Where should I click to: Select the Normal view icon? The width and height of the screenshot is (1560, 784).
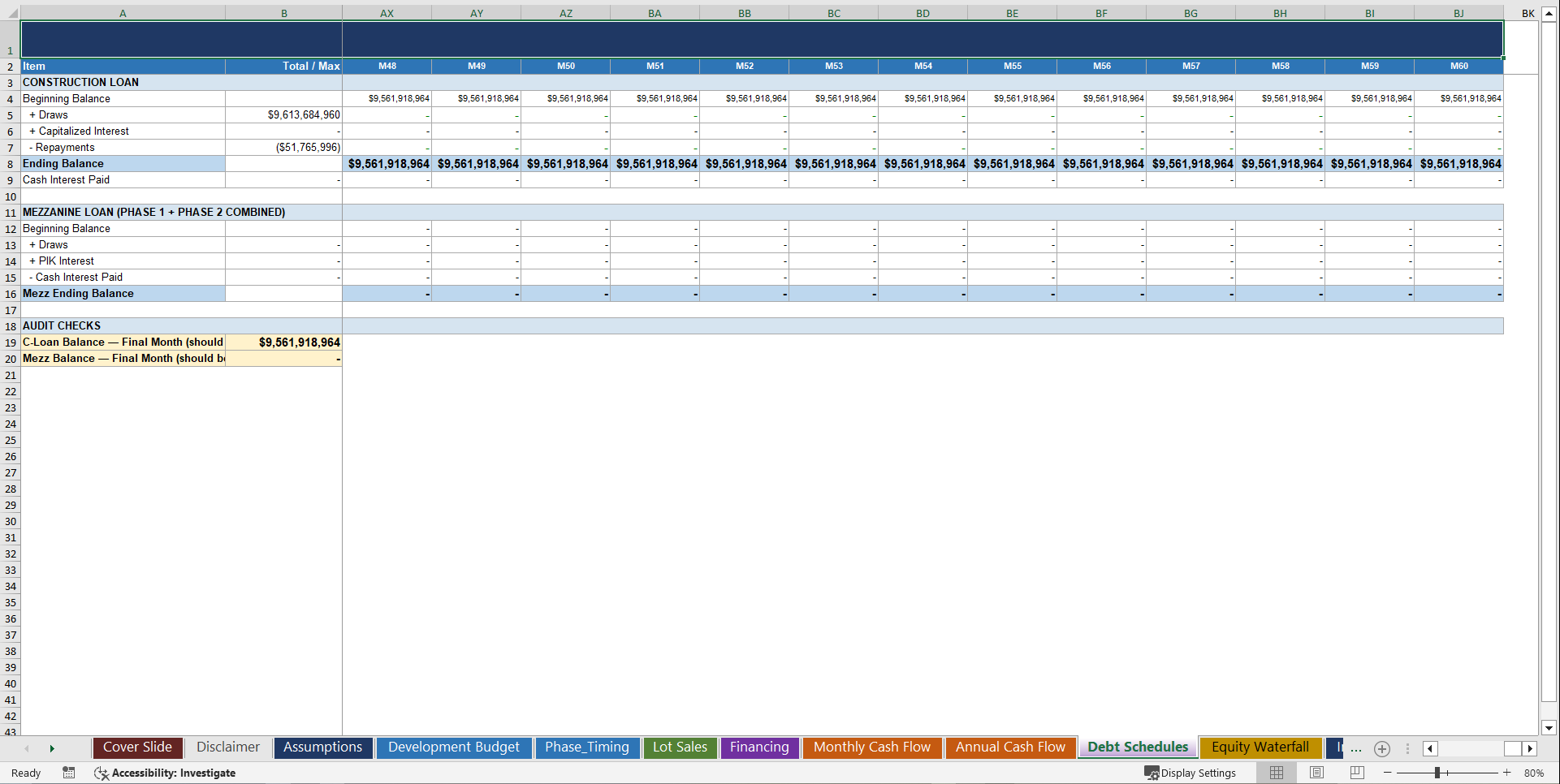pyautogui.click(x=1277, y=773)
